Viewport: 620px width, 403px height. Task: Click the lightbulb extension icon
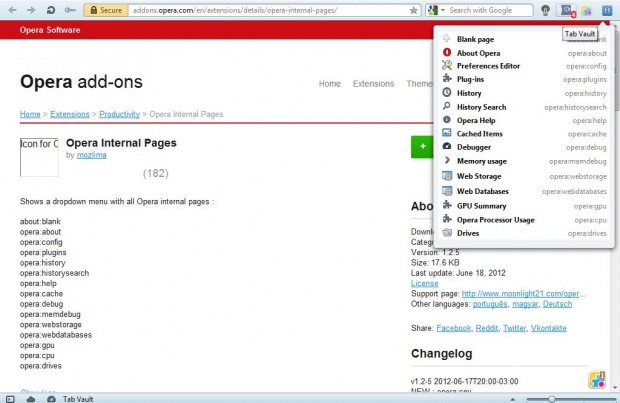[546, 10]
